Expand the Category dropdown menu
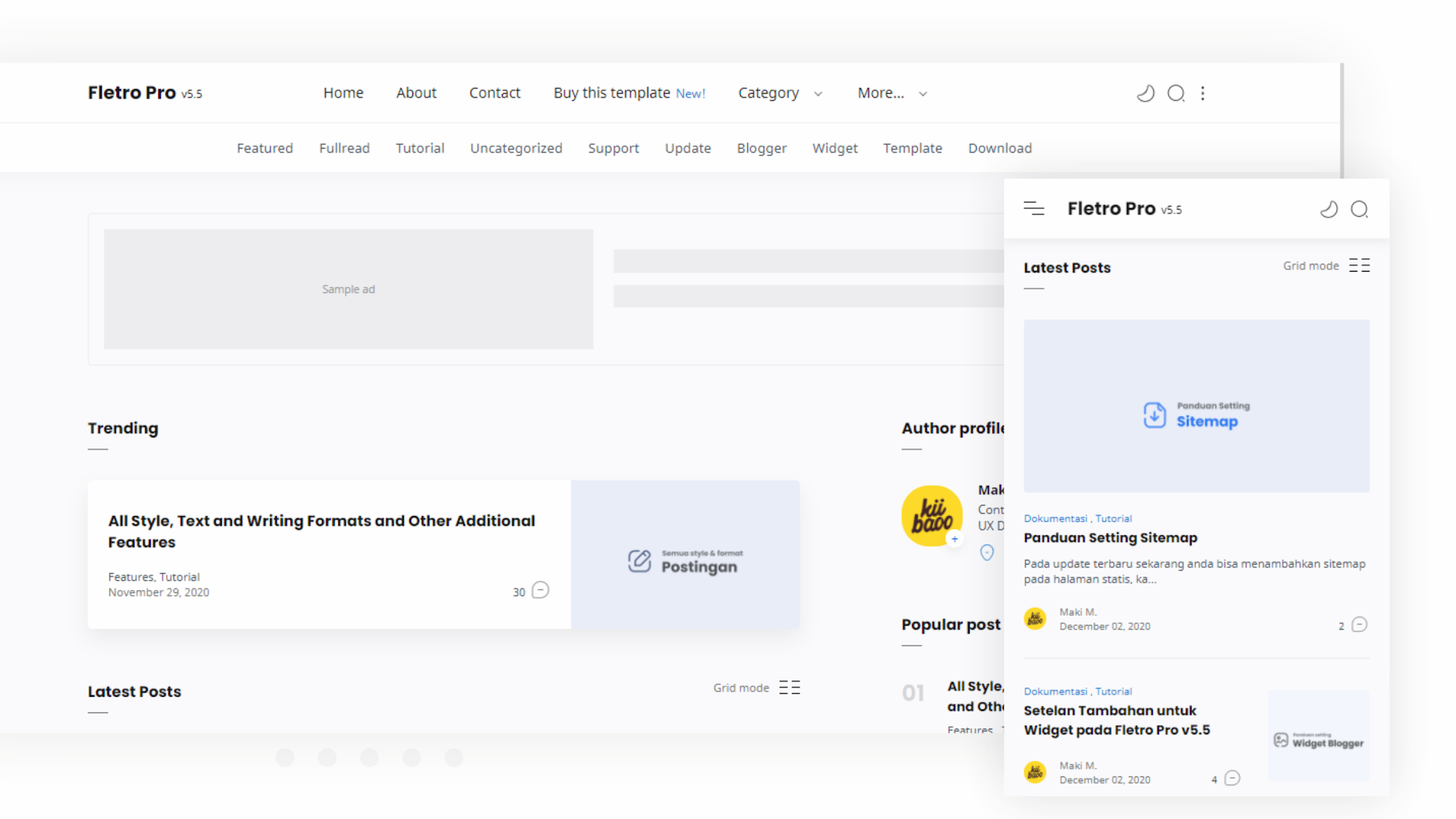Viewport: 1456px width, 819px height. (x=780, y=93)
